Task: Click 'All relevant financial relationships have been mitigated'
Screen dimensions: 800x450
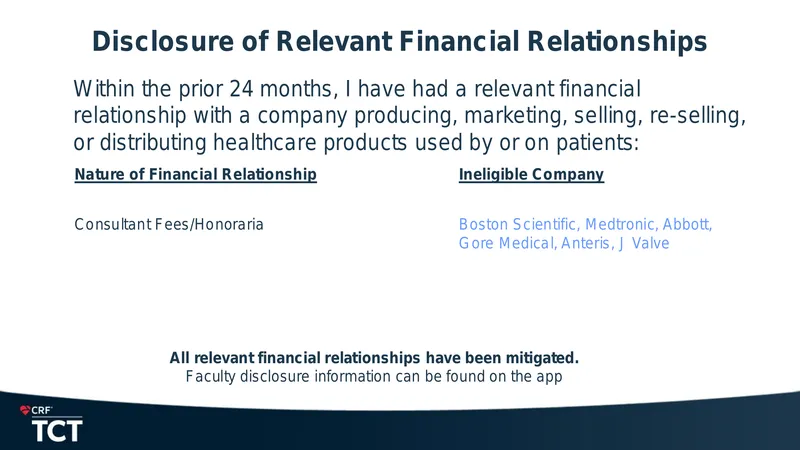Action: (374, 358)
